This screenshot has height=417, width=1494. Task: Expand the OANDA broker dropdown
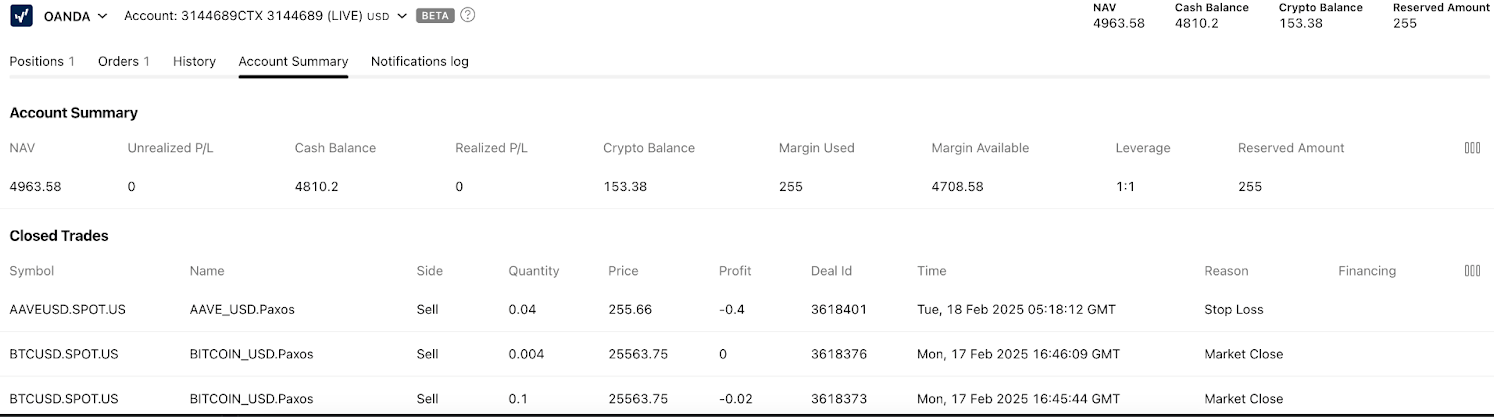[75, 16]
